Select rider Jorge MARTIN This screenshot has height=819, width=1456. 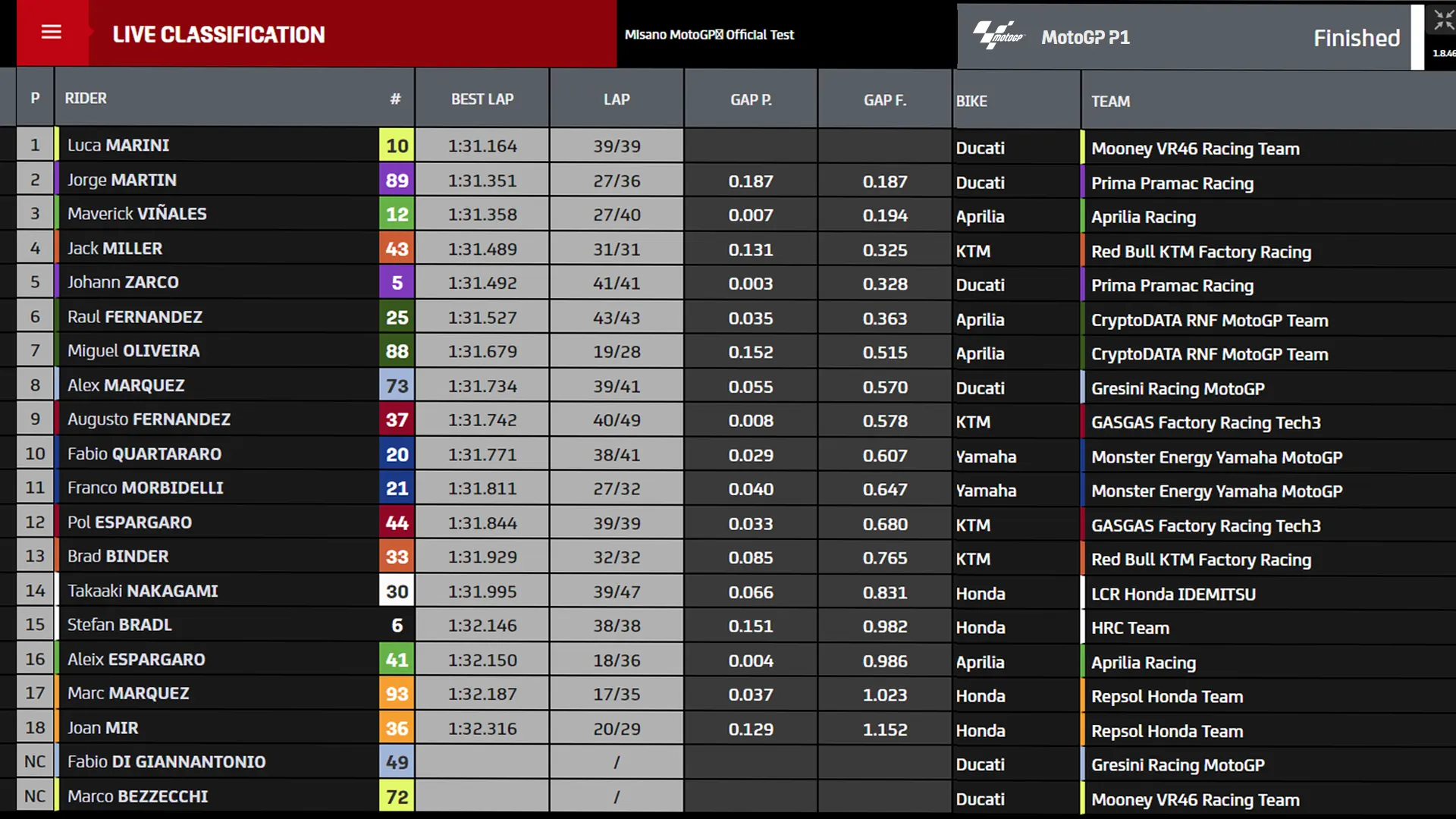(122, 180)
